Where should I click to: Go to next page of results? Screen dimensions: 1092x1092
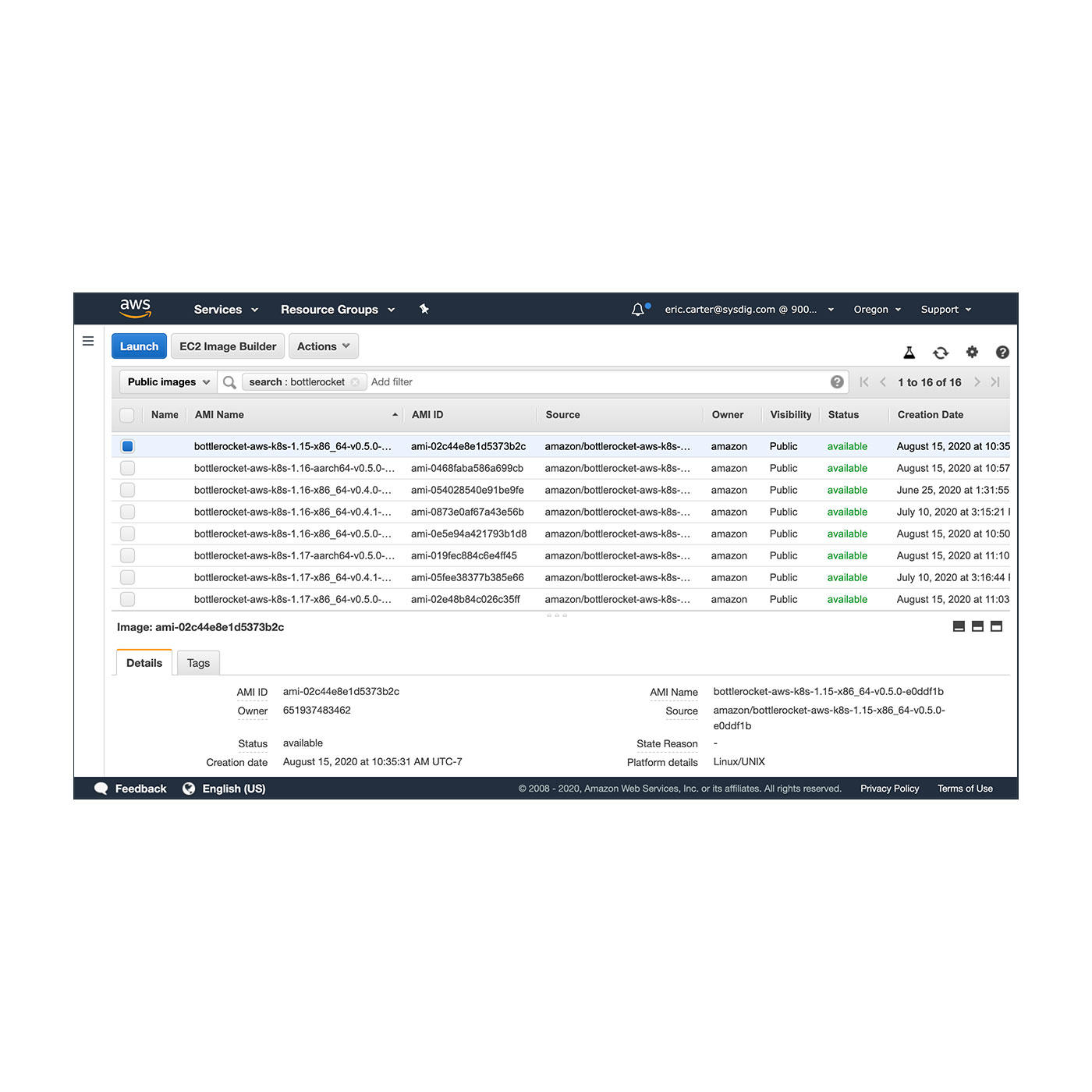977,382
